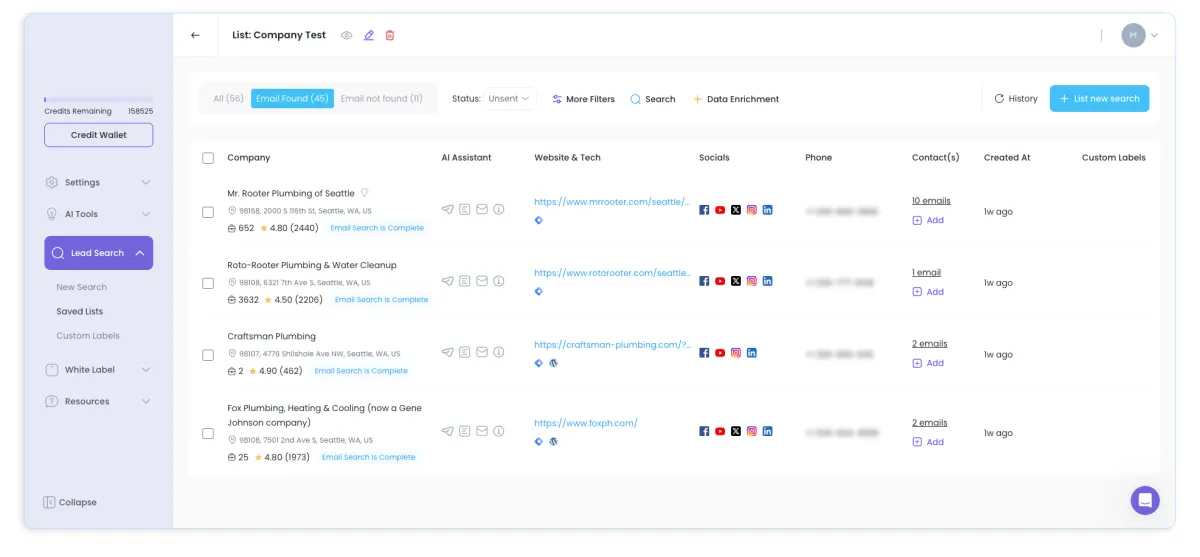Check the box for Mr. Rooter Plumbing of Seattle
Screen dimensions: 1200x557
[x=208, y=212]
